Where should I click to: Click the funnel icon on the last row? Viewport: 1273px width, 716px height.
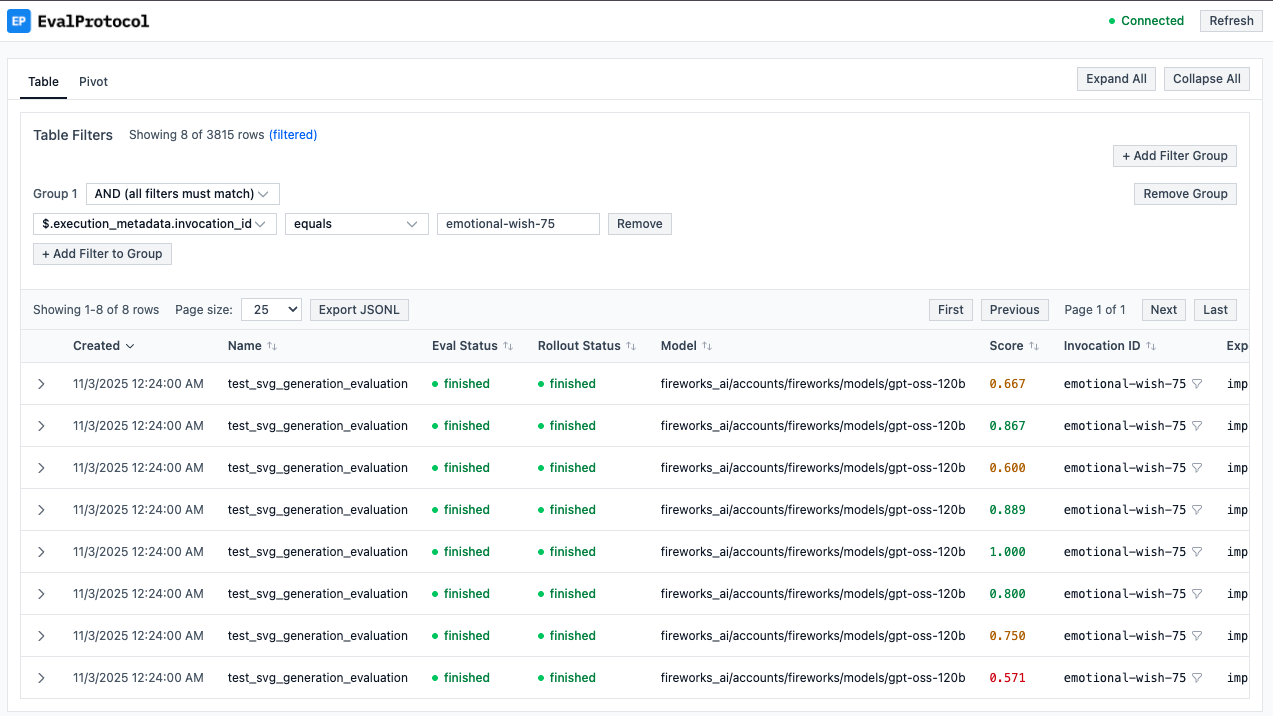coord(1197,677)
